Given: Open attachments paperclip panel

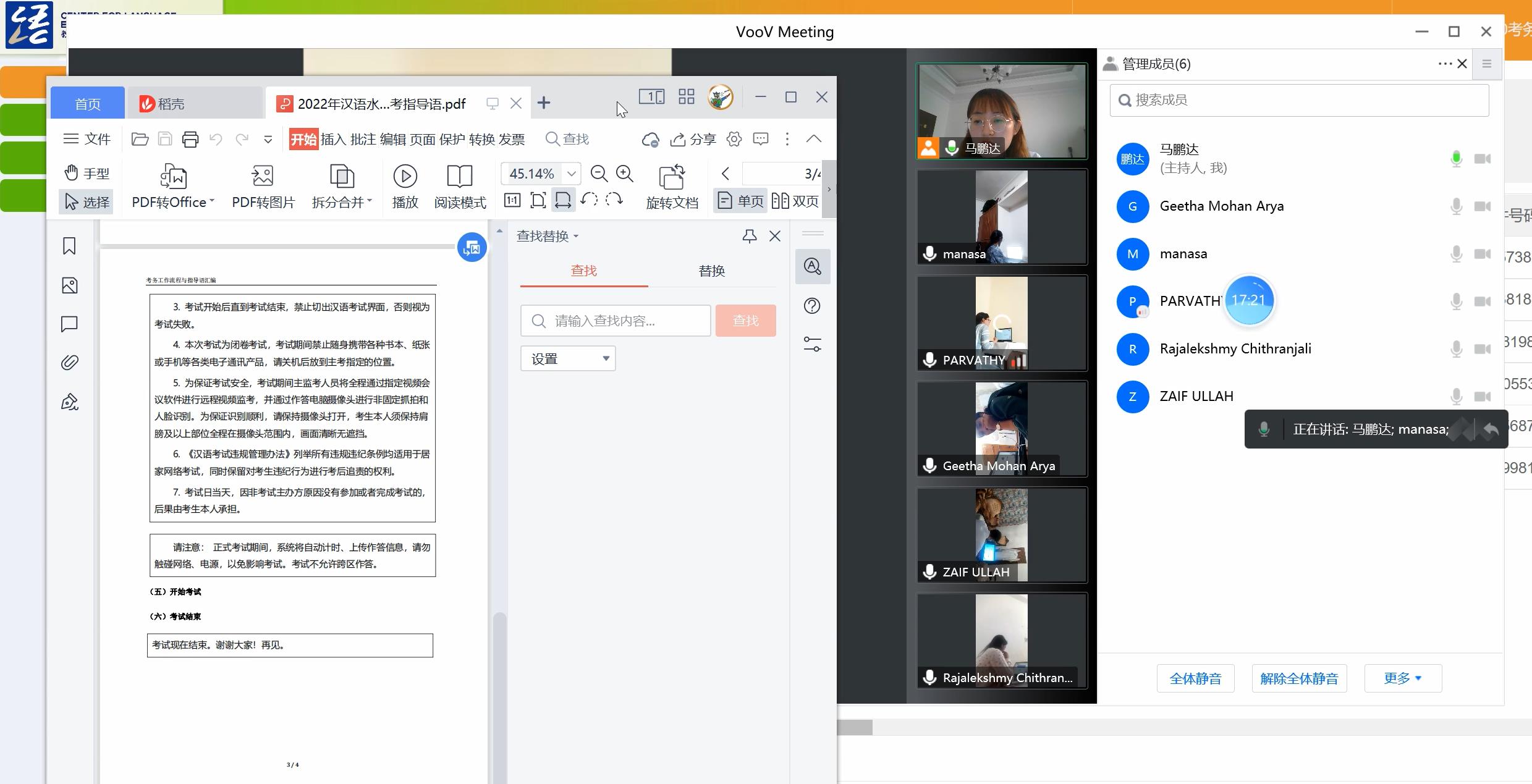Looking at the screenshot, I should click(69, 362).
